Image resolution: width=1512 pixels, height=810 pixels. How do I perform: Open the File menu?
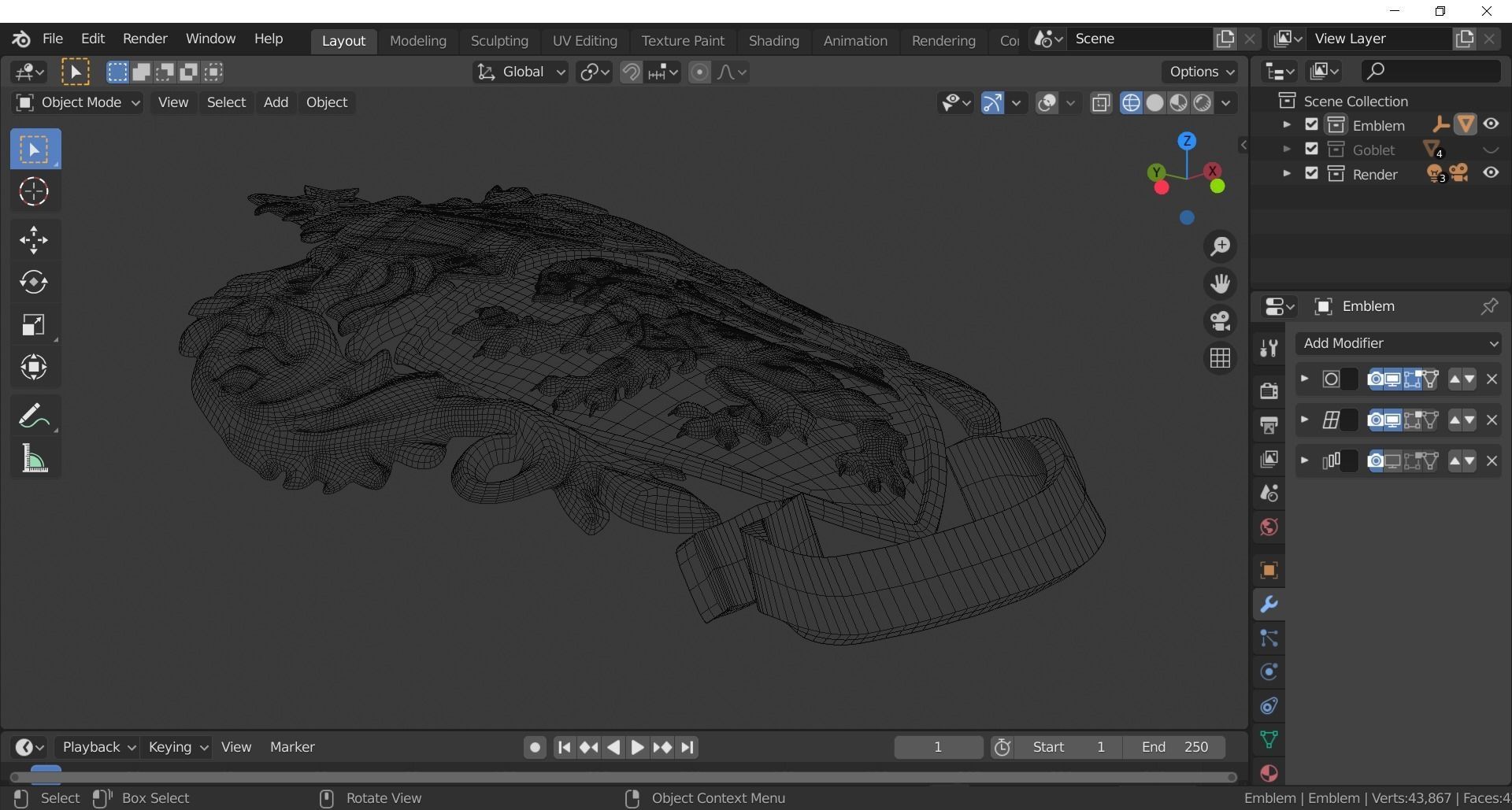[53, 39]
